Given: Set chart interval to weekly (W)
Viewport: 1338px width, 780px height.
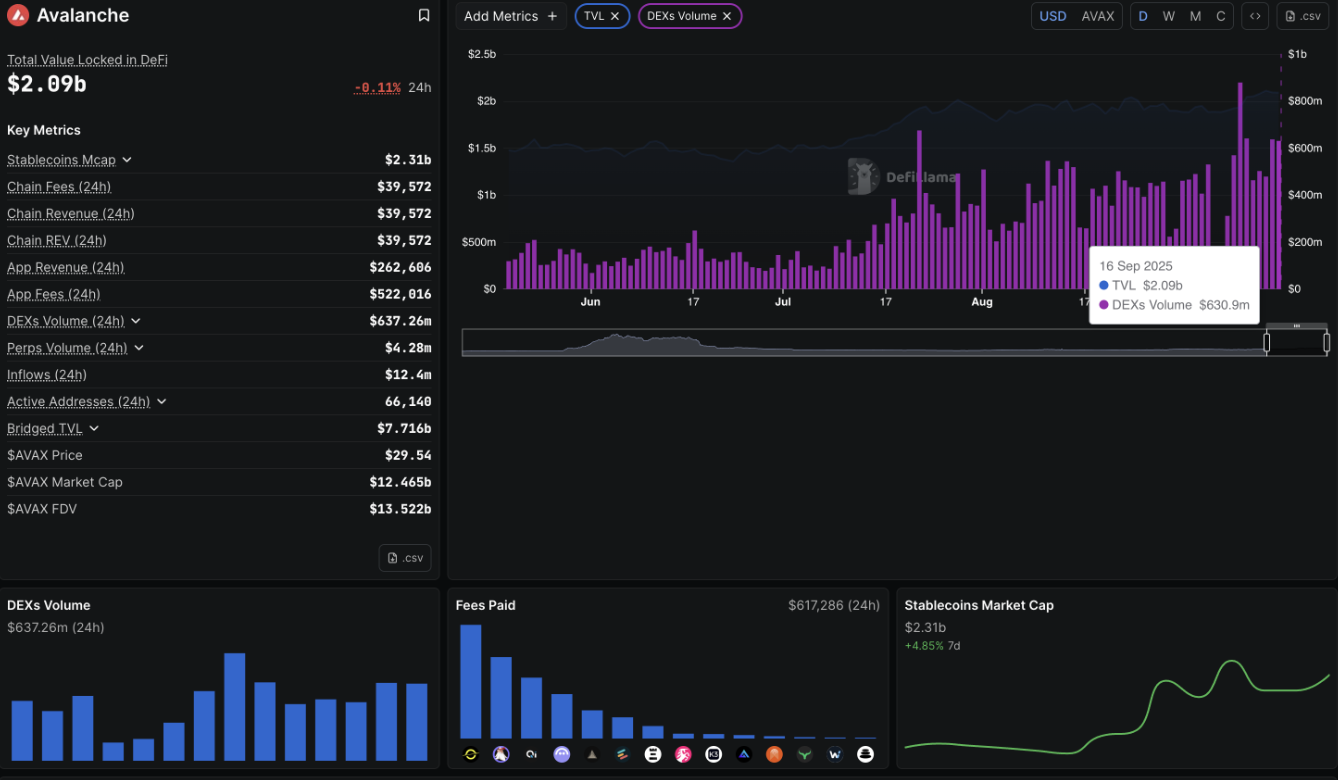Looking at the screenshot, I should point(1168,16).
